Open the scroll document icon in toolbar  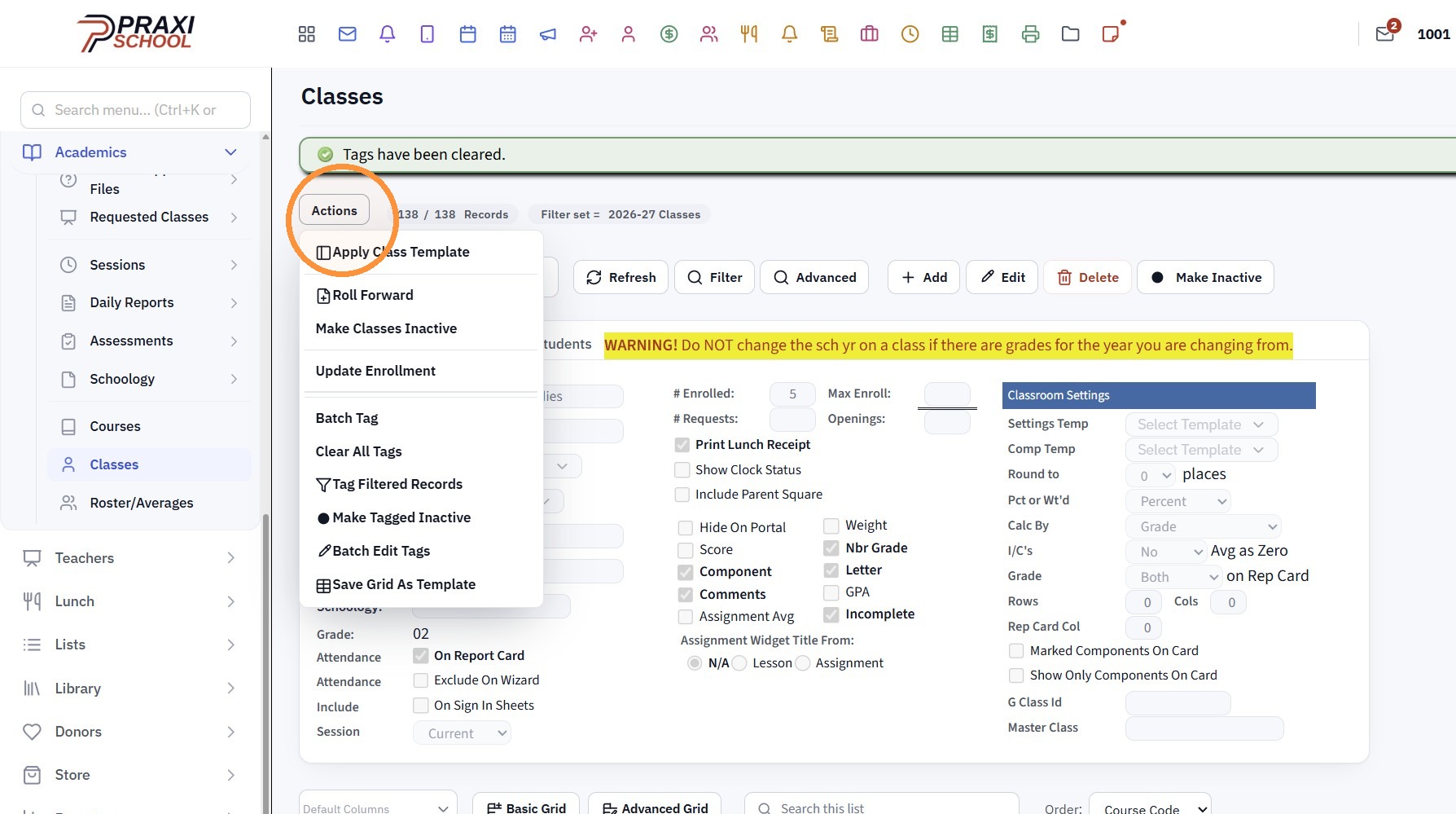tap(830, 34)
